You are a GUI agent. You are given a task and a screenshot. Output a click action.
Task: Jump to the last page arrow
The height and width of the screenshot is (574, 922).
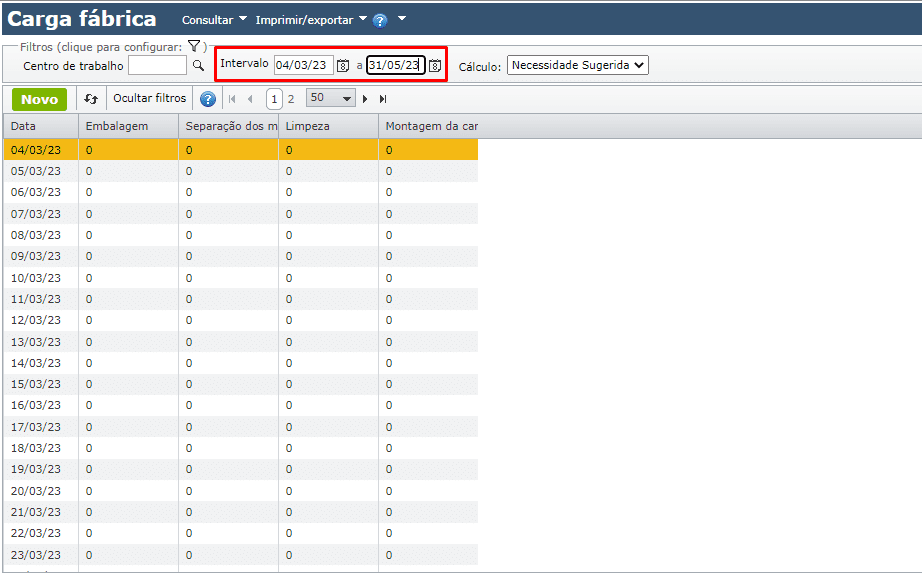coord(383,99)
